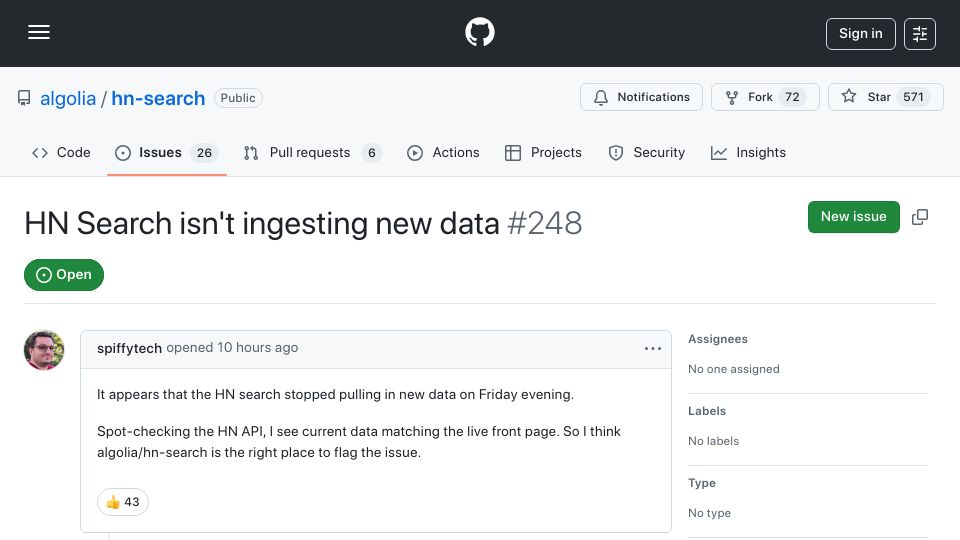Click the repository book icon
The width and height of the screenshot is (960, 540).
(x=24, y=98)
